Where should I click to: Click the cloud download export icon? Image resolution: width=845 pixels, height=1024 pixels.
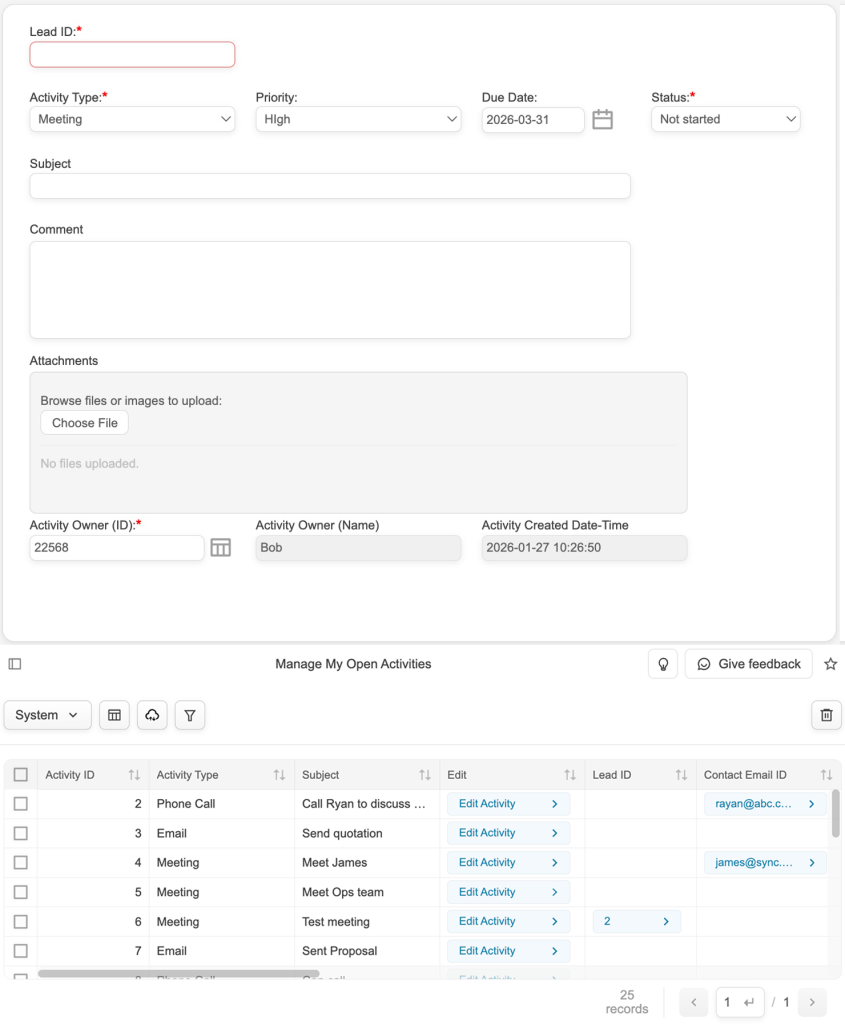[152, 715]
